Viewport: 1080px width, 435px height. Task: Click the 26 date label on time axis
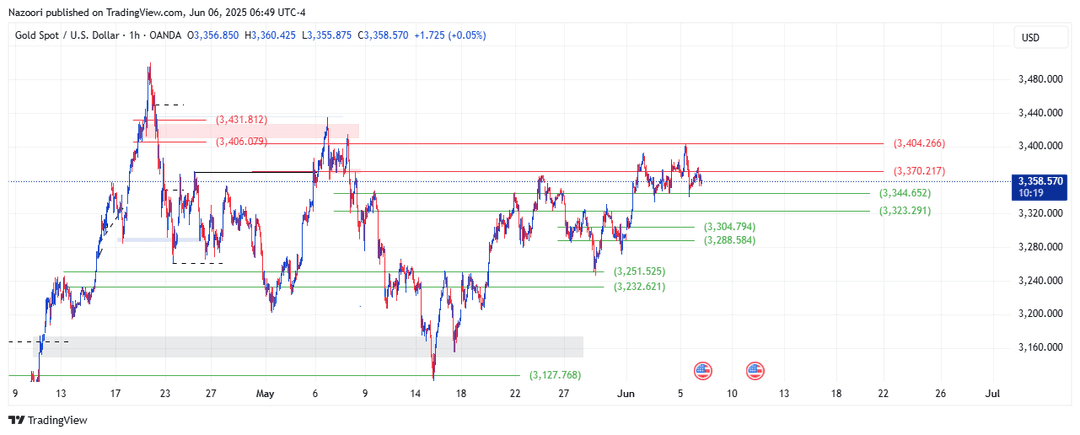pyautogui.click(x=941, y=394)
